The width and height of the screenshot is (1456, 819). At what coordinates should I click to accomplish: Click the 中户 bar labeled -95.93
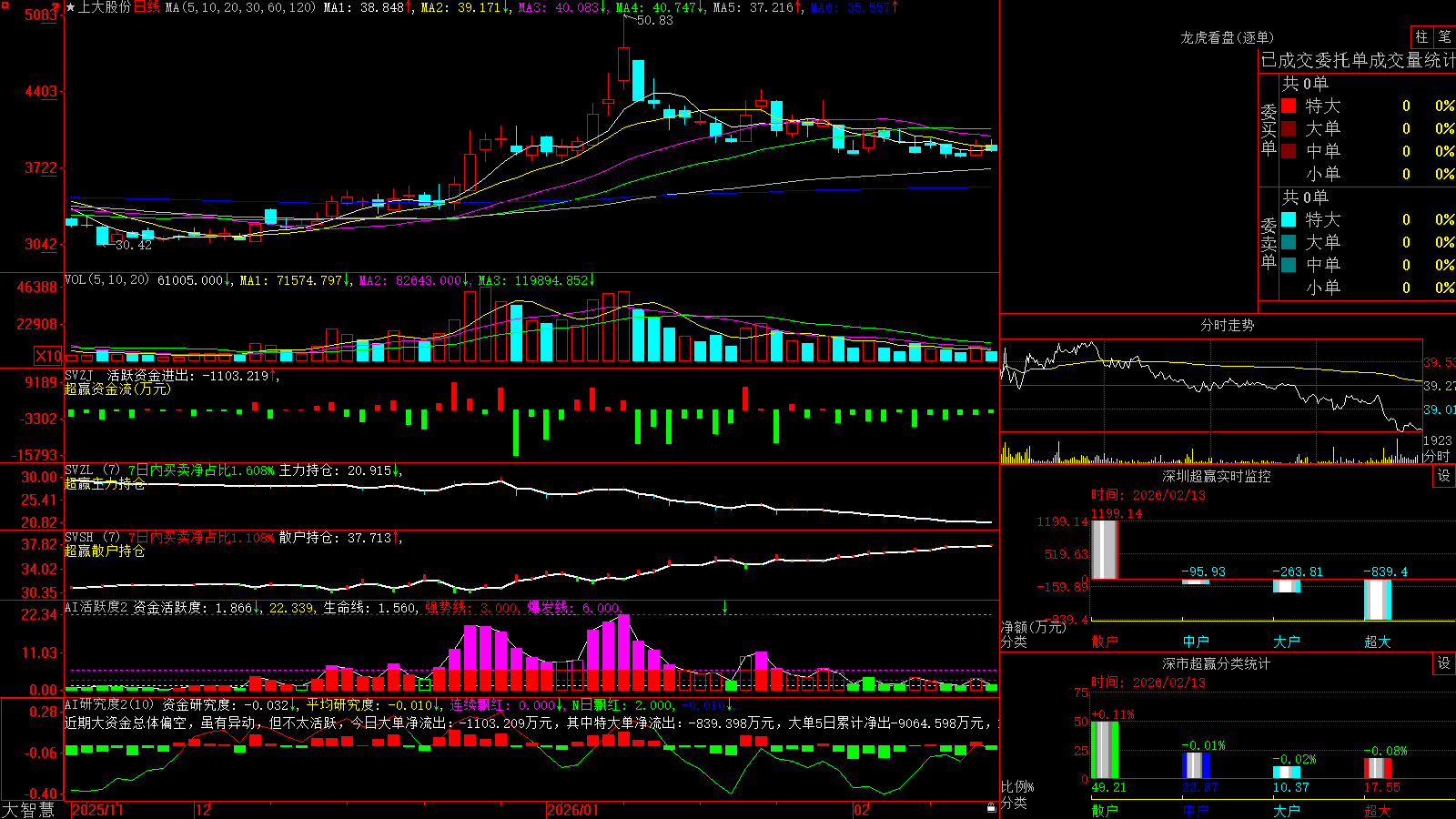tap(1196, 581)
